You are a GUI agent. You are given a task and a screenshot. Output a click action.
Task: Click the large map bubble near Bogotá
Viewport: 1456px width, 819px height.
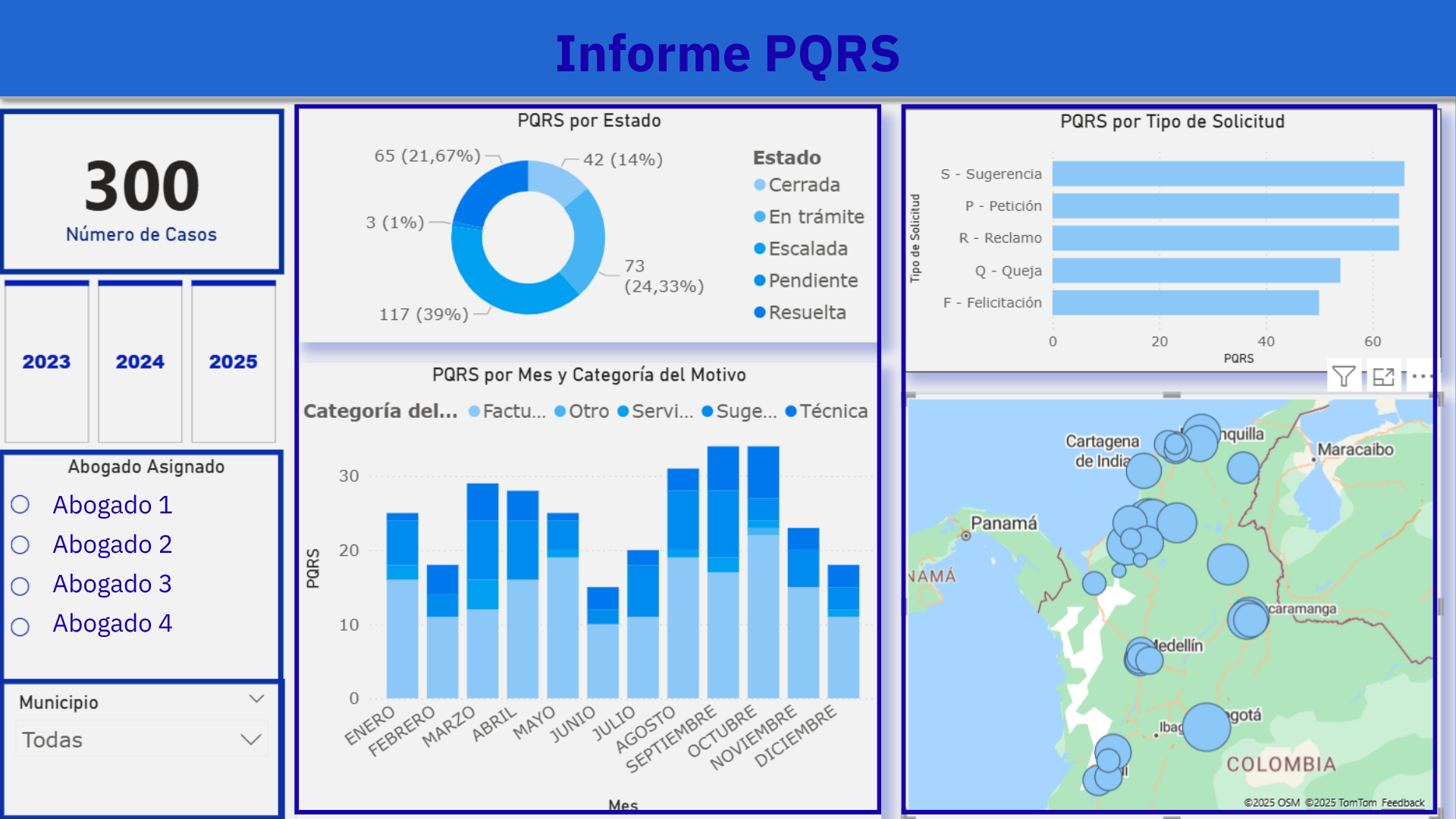tap(1207, 727)
